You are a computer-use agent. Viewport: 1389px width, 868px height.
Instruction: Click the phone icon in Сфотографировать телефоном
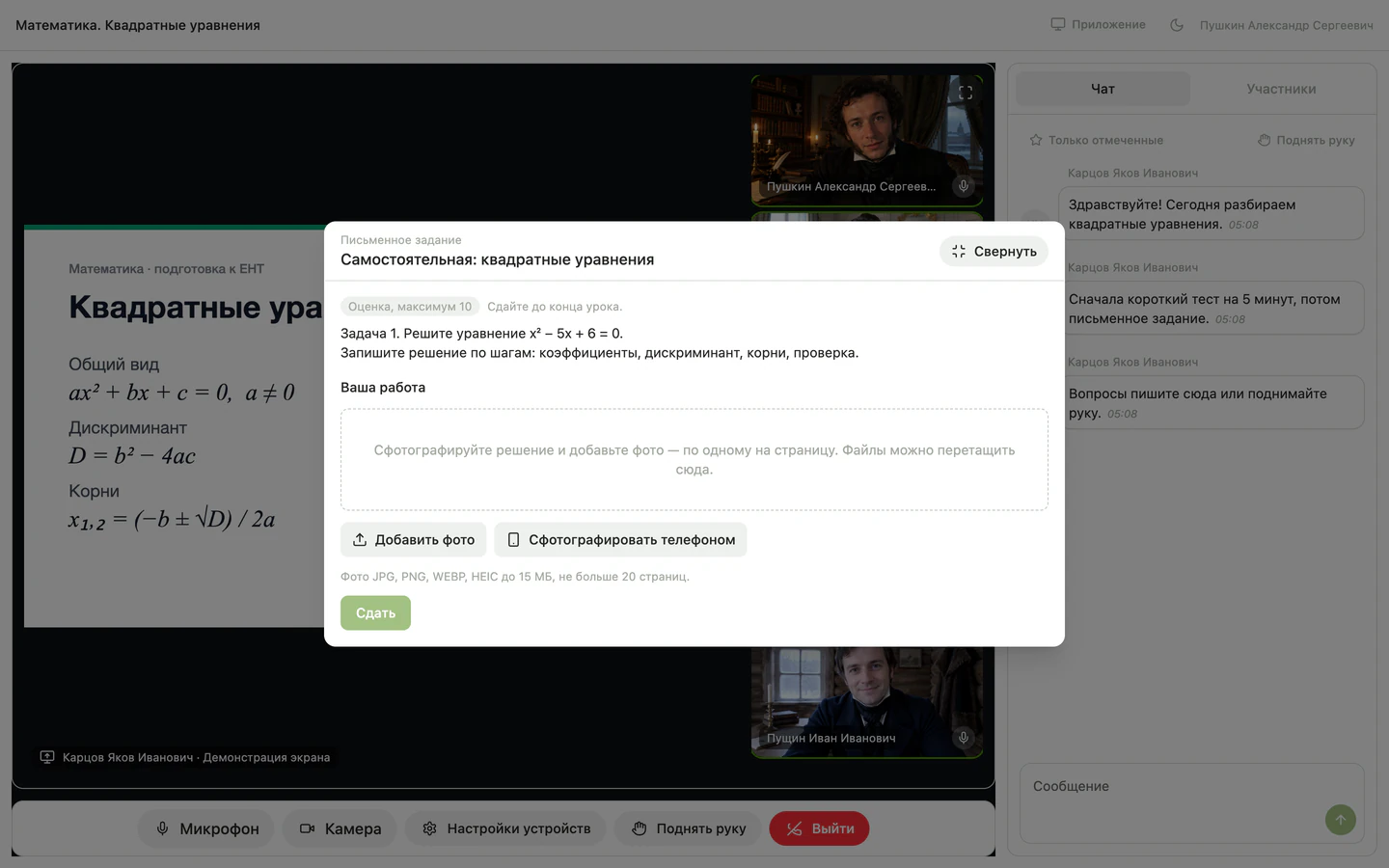(x=513, y=540)
